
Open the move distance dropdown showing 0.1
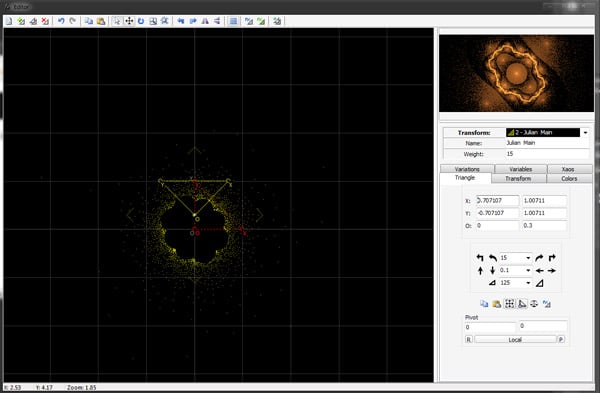(x=528, y=271)
